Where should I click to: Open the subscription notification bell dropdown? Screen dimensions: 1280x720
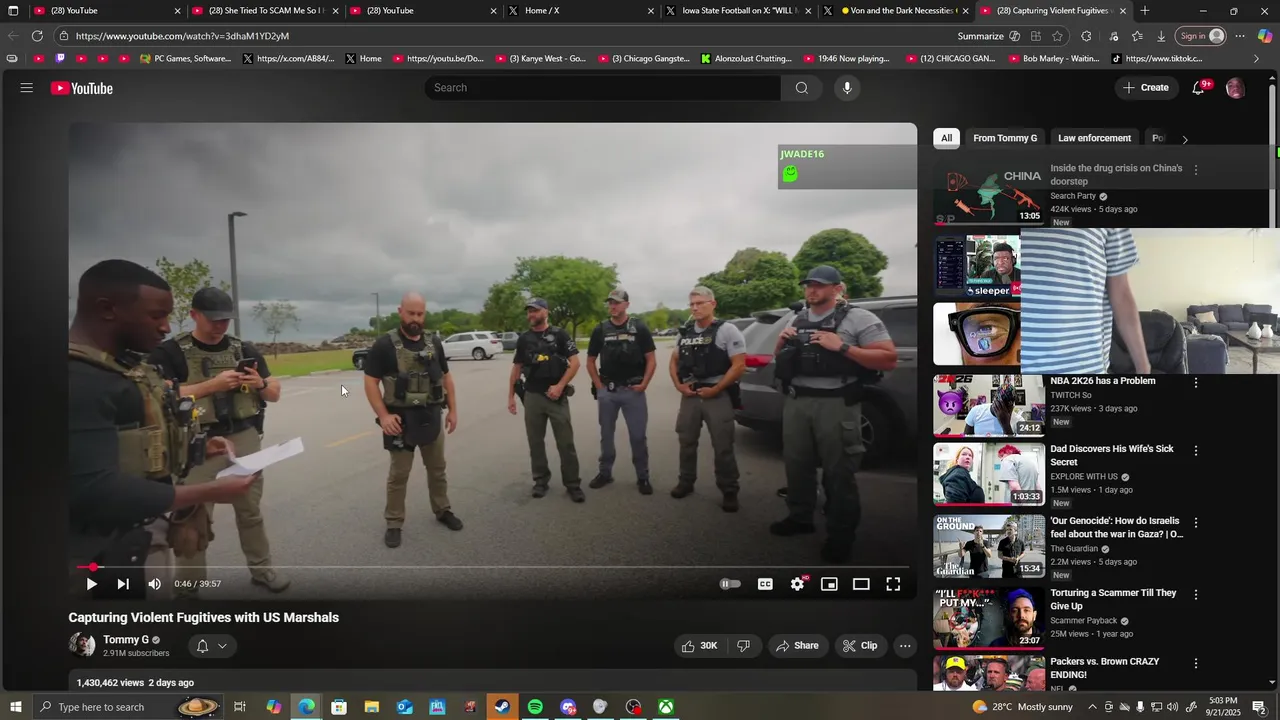211,646
